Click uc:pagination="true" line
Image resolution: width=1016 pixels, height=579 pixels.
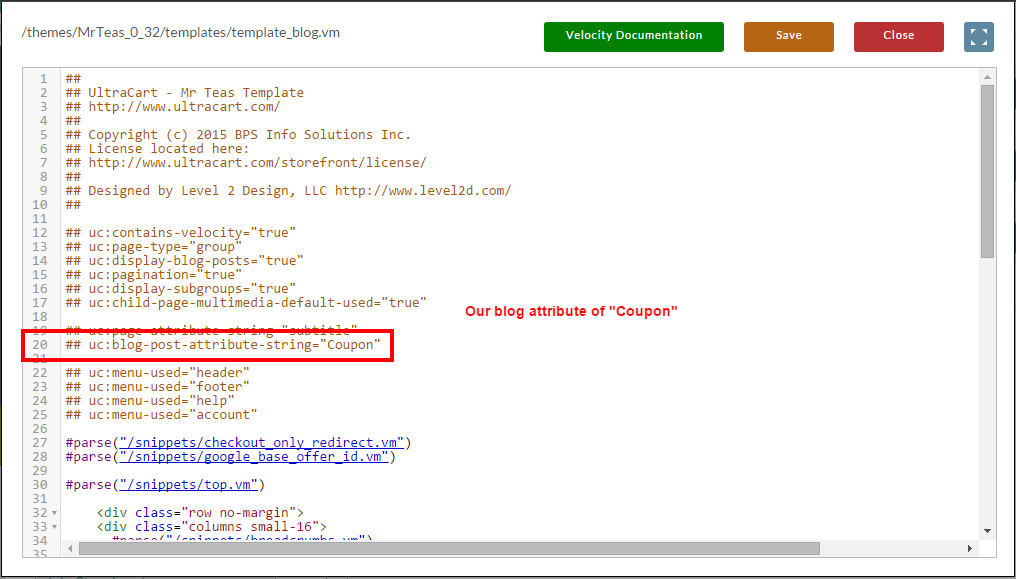[154, 275]
